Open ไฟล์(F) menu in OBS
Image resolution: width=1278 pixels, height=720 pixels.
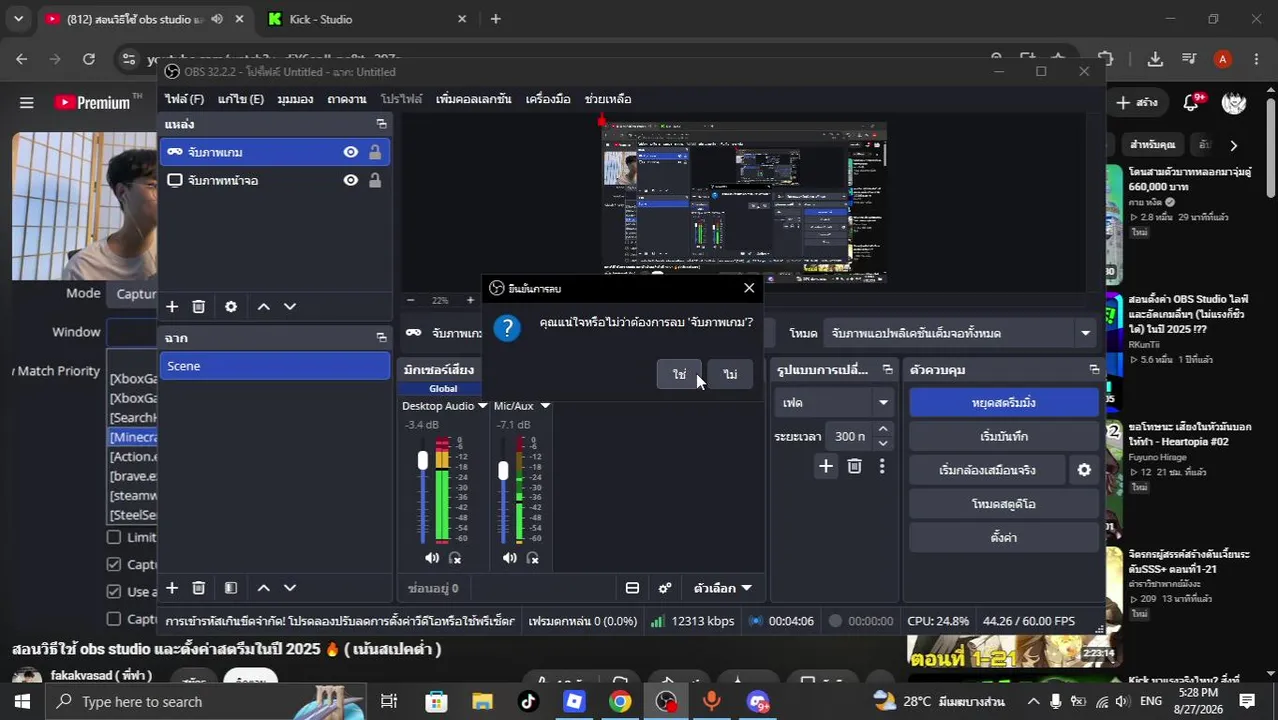(184, 99)
